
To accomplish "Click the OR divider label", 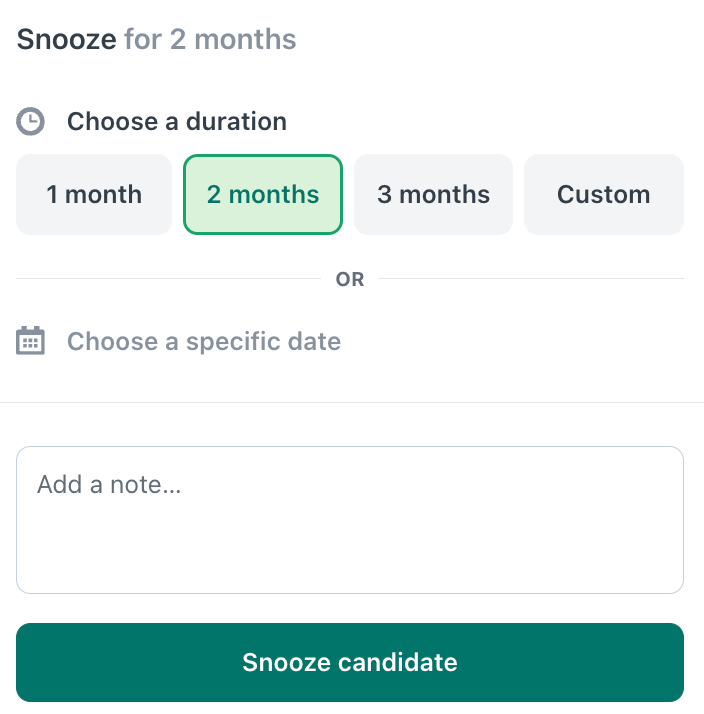I will (x=350, y=279).
